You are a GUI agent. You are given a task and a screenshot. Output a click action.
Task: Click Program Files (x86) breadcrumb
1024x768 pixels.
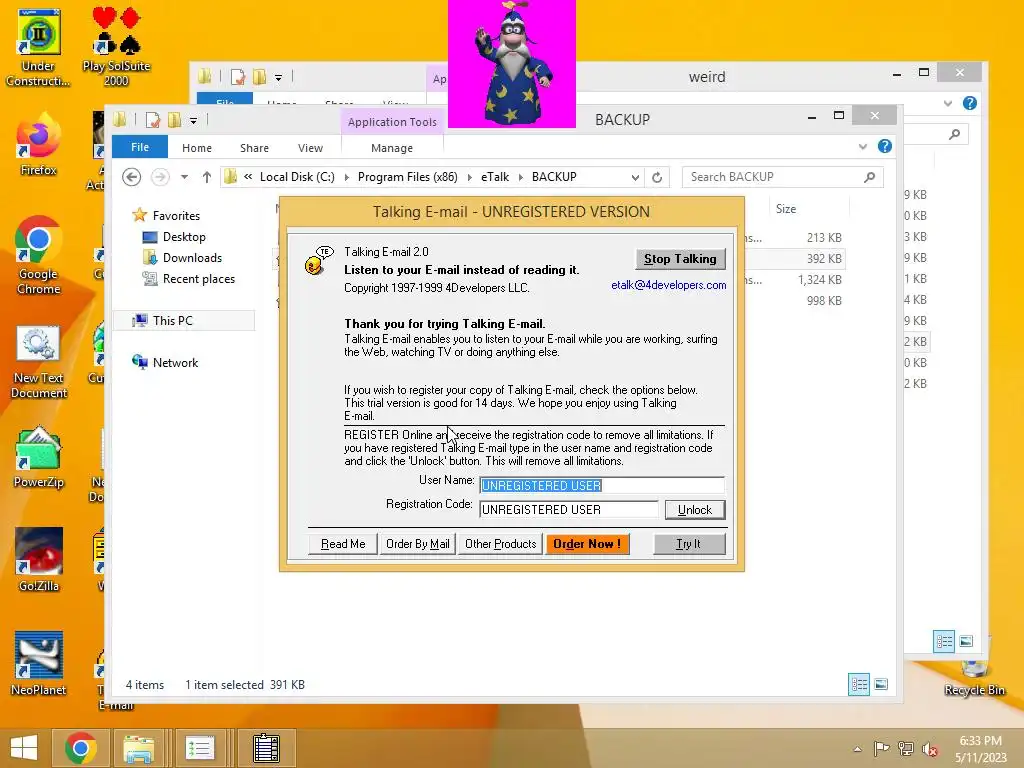coord(408,177)
